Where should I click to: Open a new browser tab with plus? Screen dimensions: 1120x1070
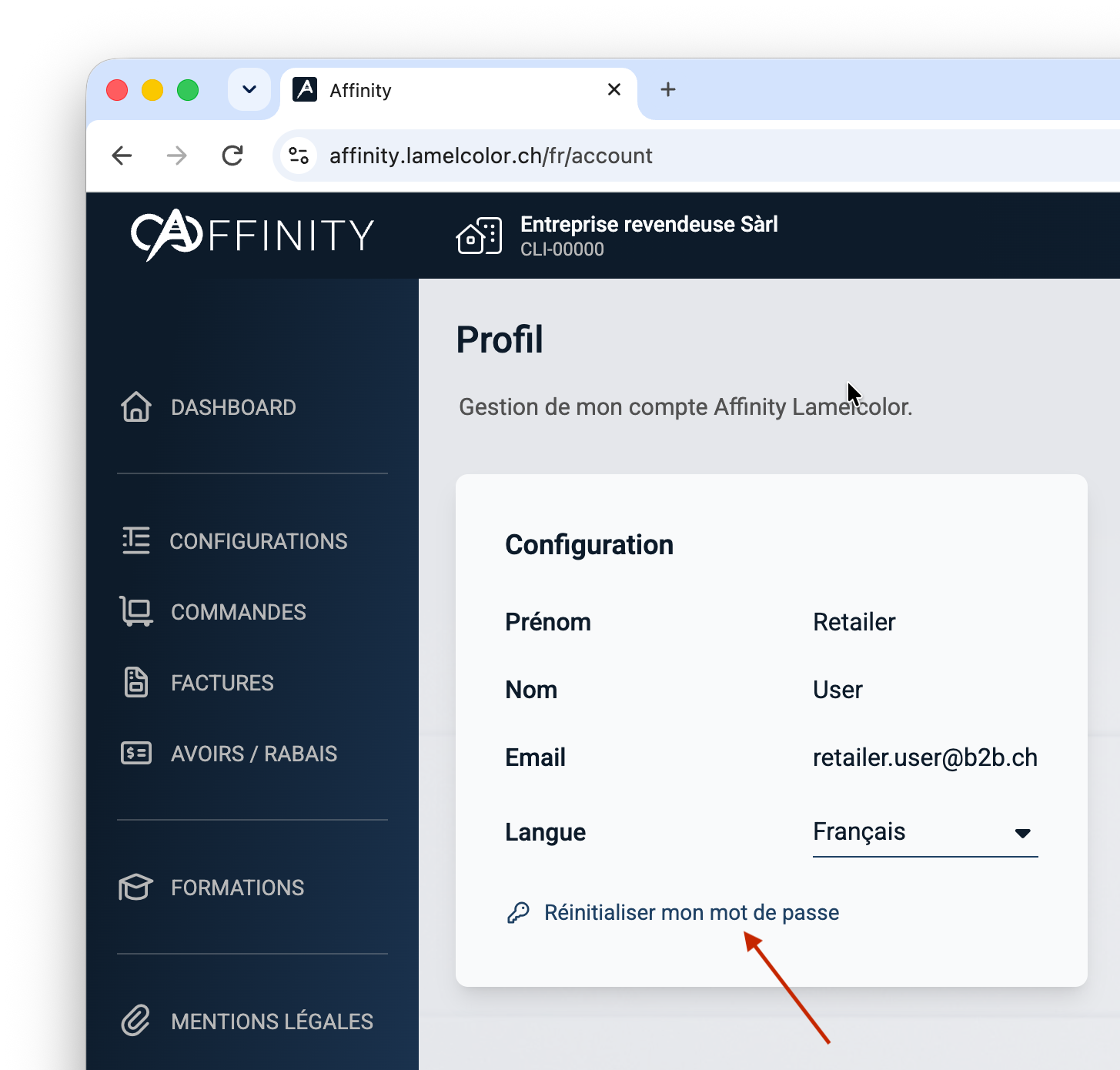coord(668,89)
